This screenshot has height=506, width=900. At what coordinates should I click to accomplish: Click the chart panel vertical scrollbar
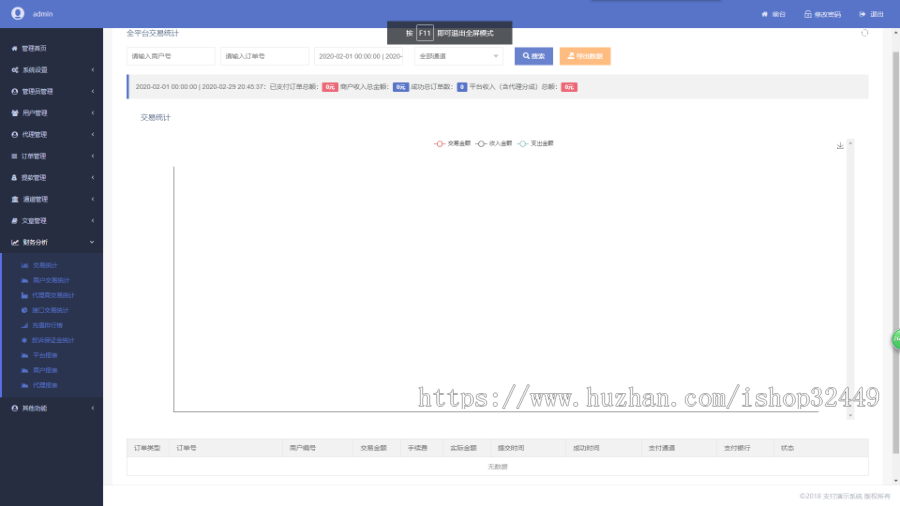click(851, 279)
